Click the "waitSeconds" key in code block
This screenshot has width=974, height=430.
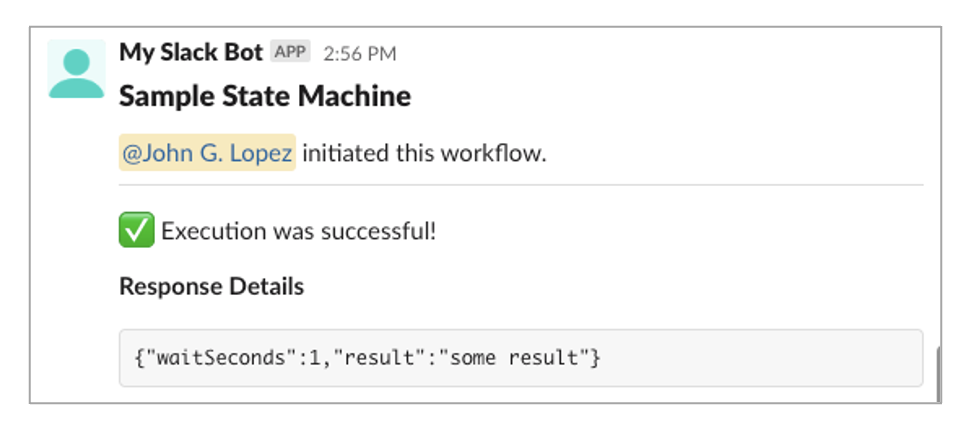click(x=206, y=357)
